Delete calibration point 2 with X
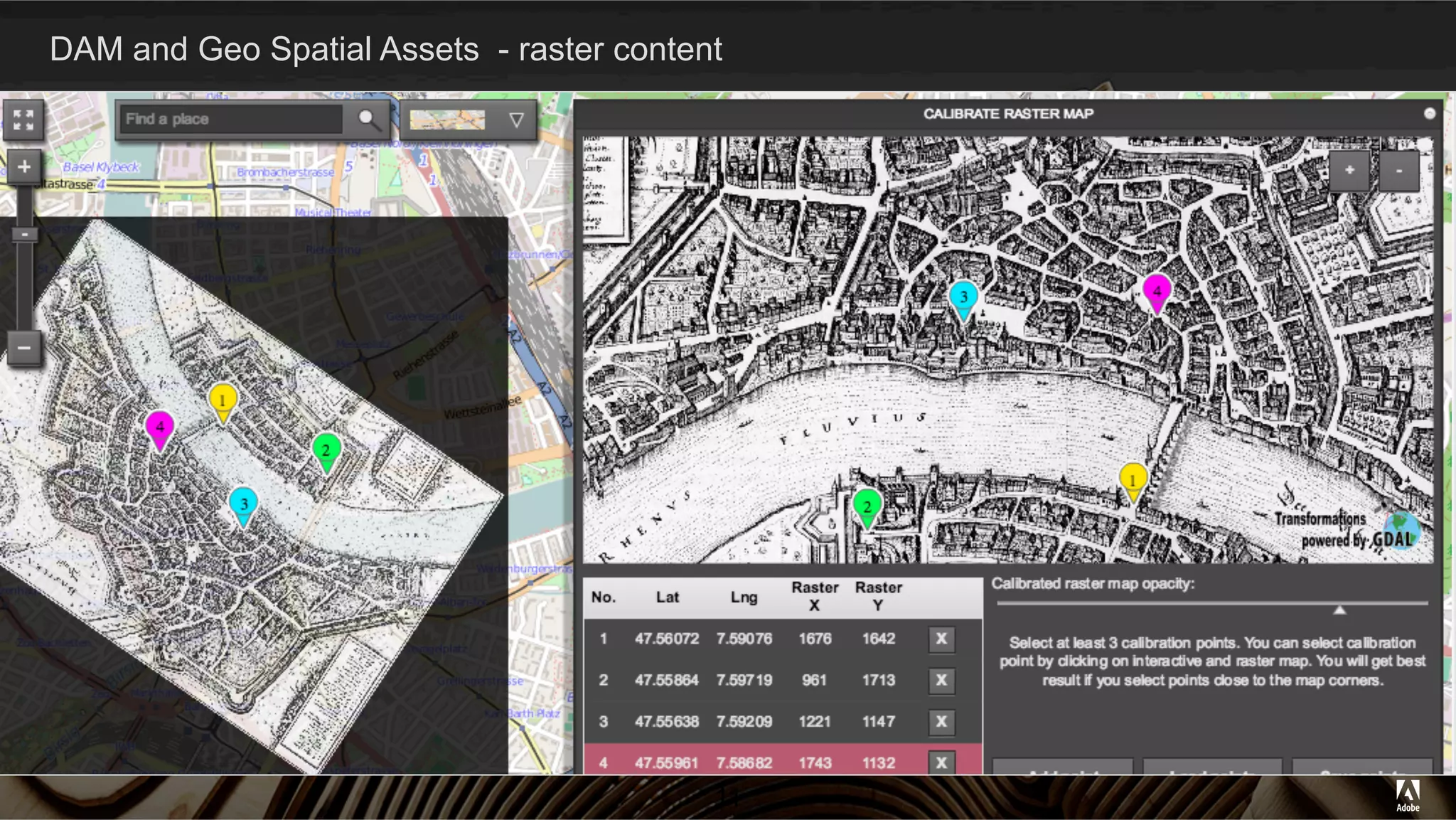Screen dimensions: 1456x820 pyautogui.click(x=941, y=680)
